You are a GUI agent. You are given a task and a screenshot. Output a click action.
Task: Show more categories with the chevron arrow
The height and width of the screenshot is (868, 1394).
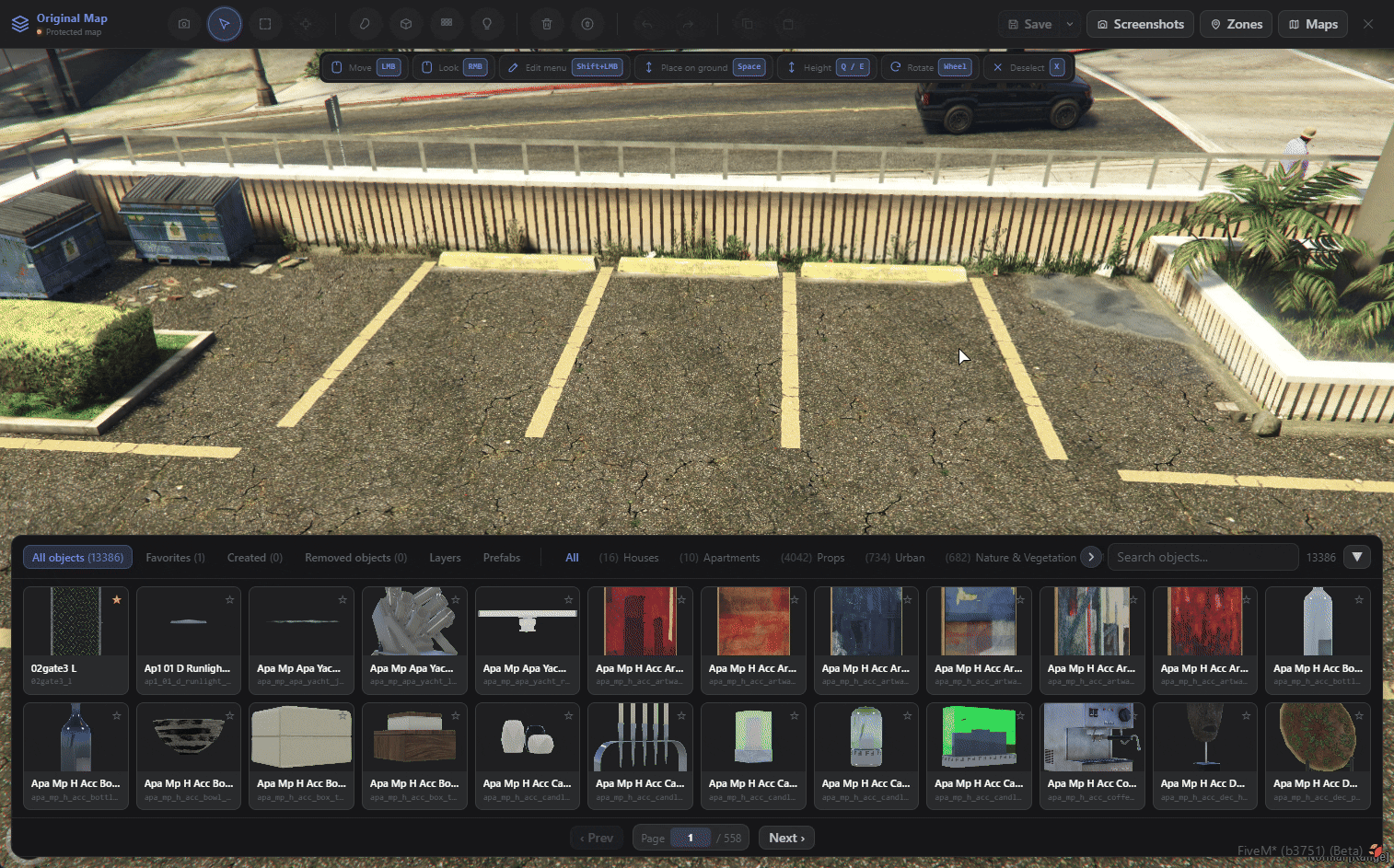pyautogui.click(x=1091, y=557)
